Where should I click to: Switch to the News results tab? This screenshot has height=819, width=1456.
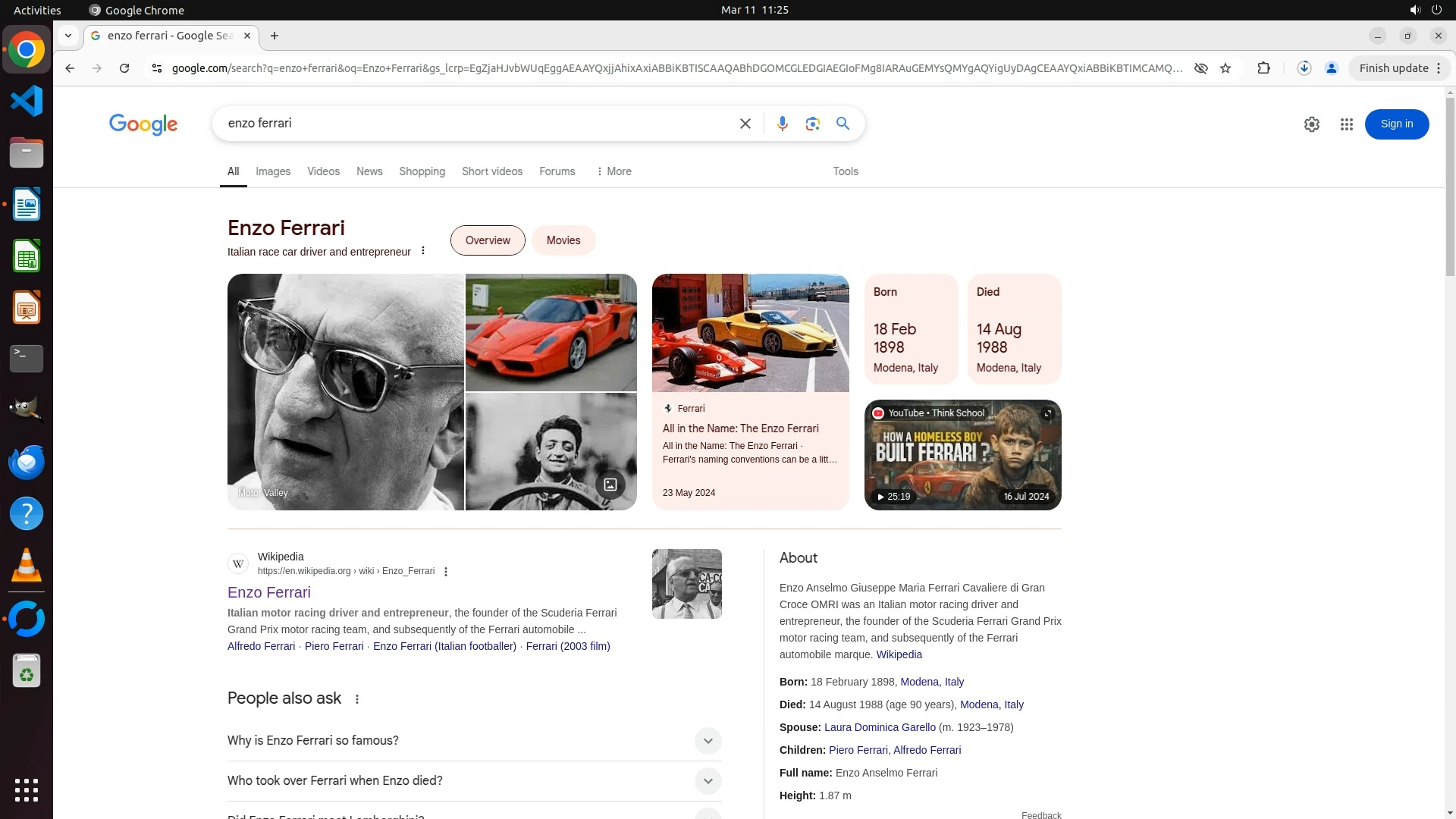coord(369,171)
